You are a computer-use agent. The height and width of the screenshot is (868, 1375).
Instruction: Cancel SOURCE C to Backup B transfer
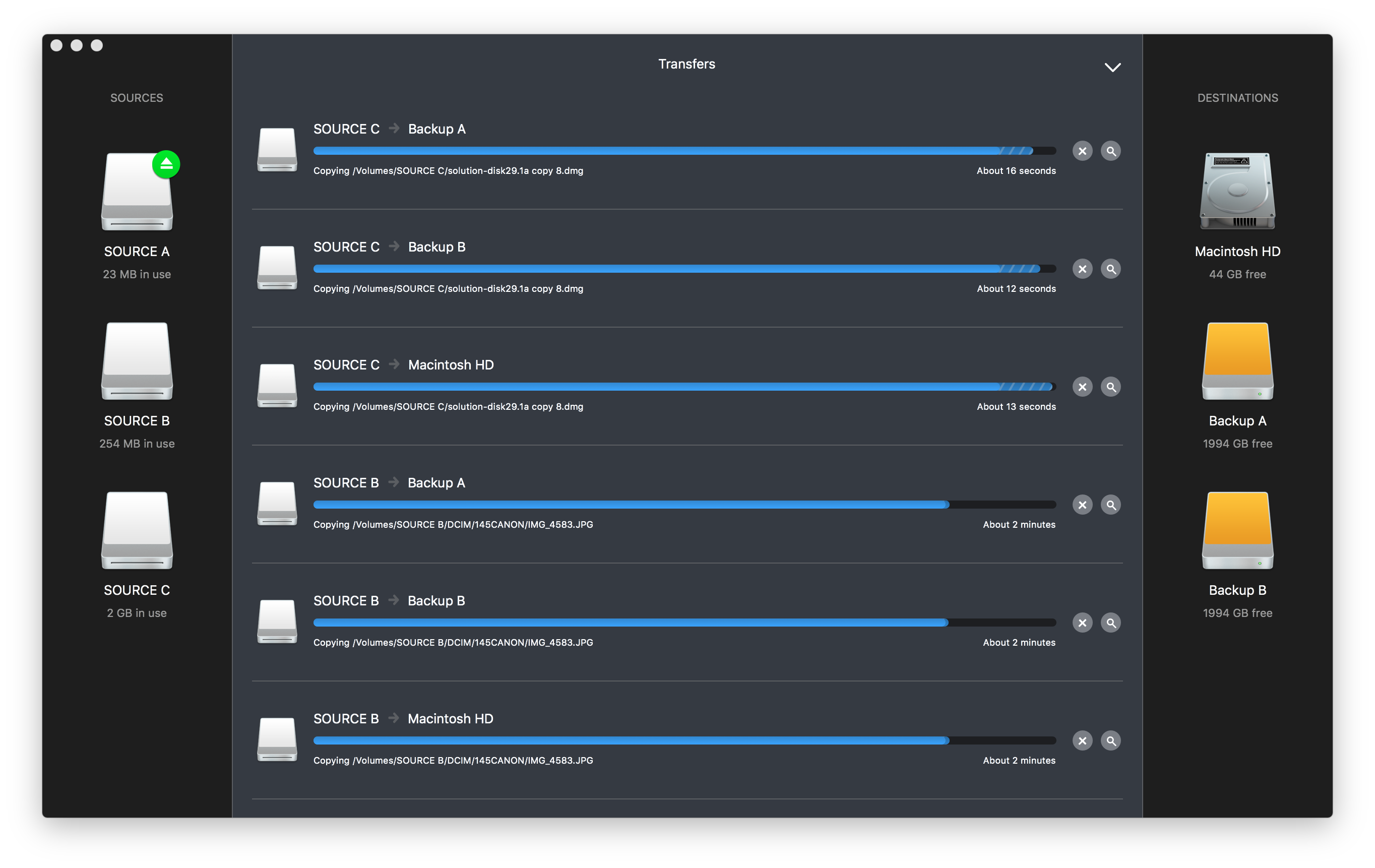click(1082, 269)
